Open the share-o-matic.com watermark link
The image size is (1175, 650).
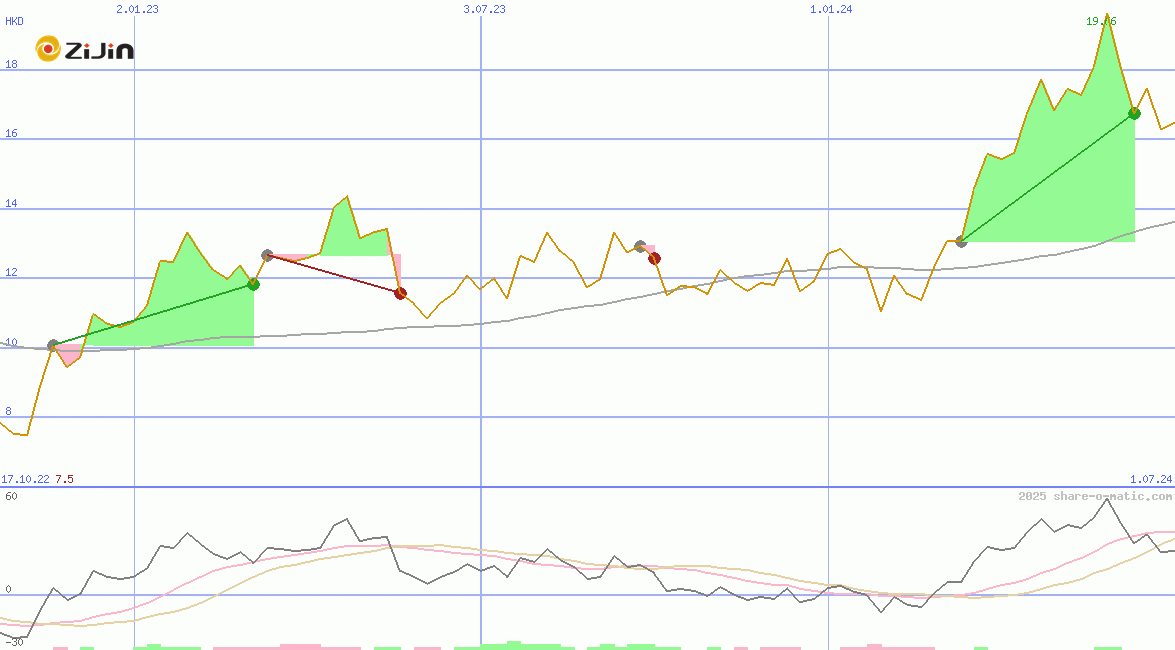[x=1095, y=496]
